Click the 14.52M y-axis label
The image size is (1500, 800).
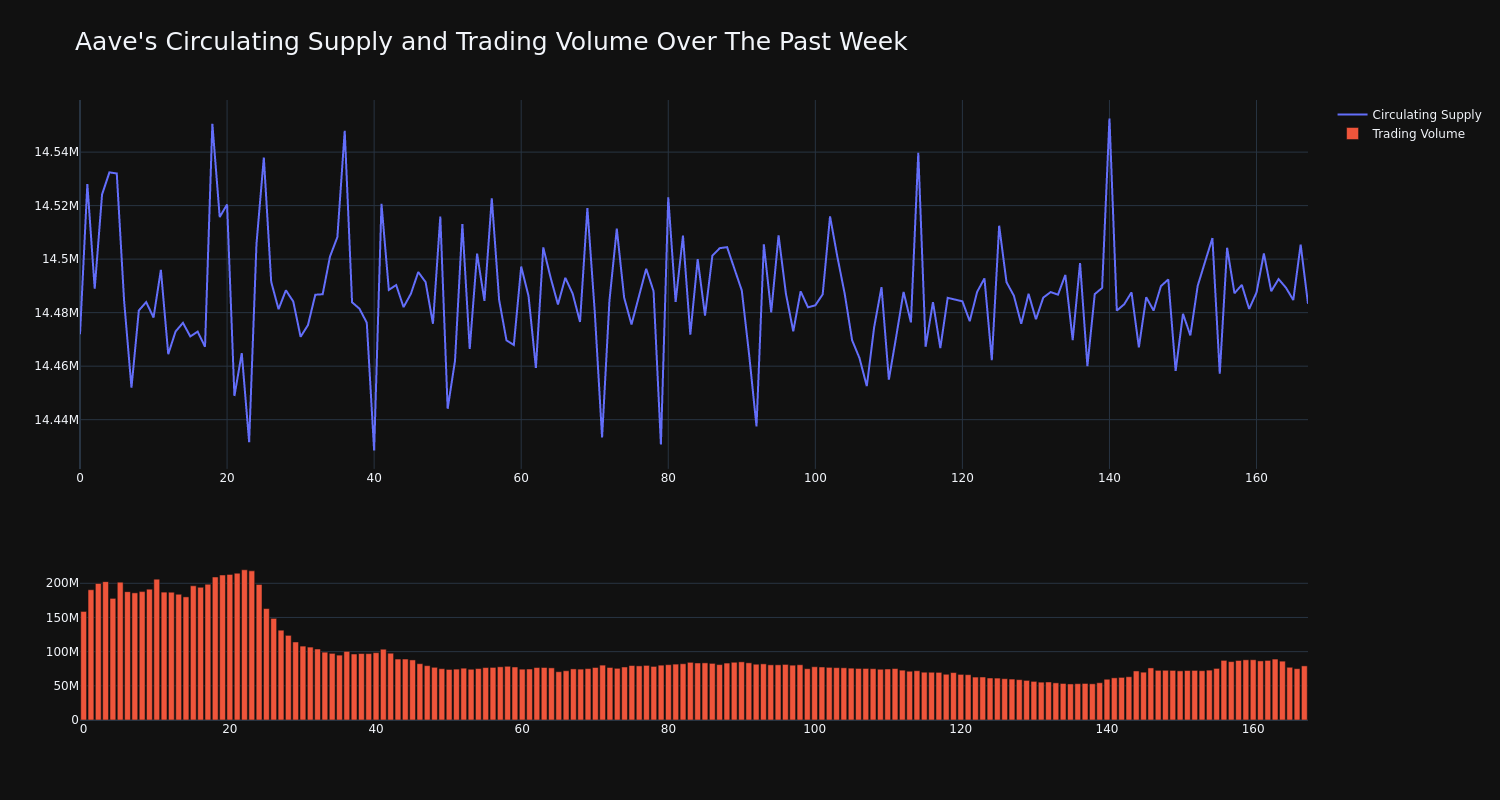click(x=56, y=206)
